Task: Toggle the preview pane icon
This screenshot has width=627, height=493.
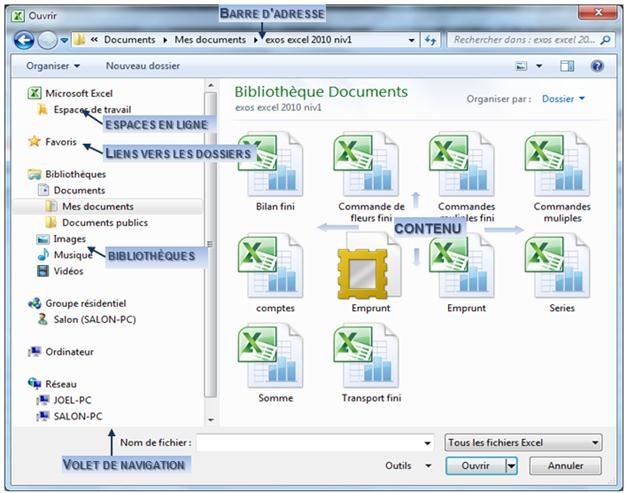Action: pyautogui.click(x=567, y=66)
